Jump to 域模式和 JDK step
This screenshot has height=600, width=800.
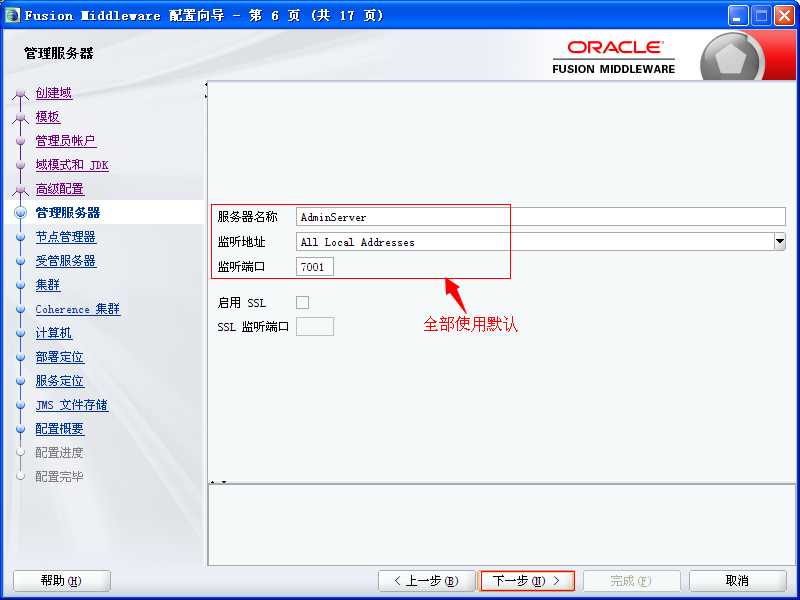click(x=72, y=165)
